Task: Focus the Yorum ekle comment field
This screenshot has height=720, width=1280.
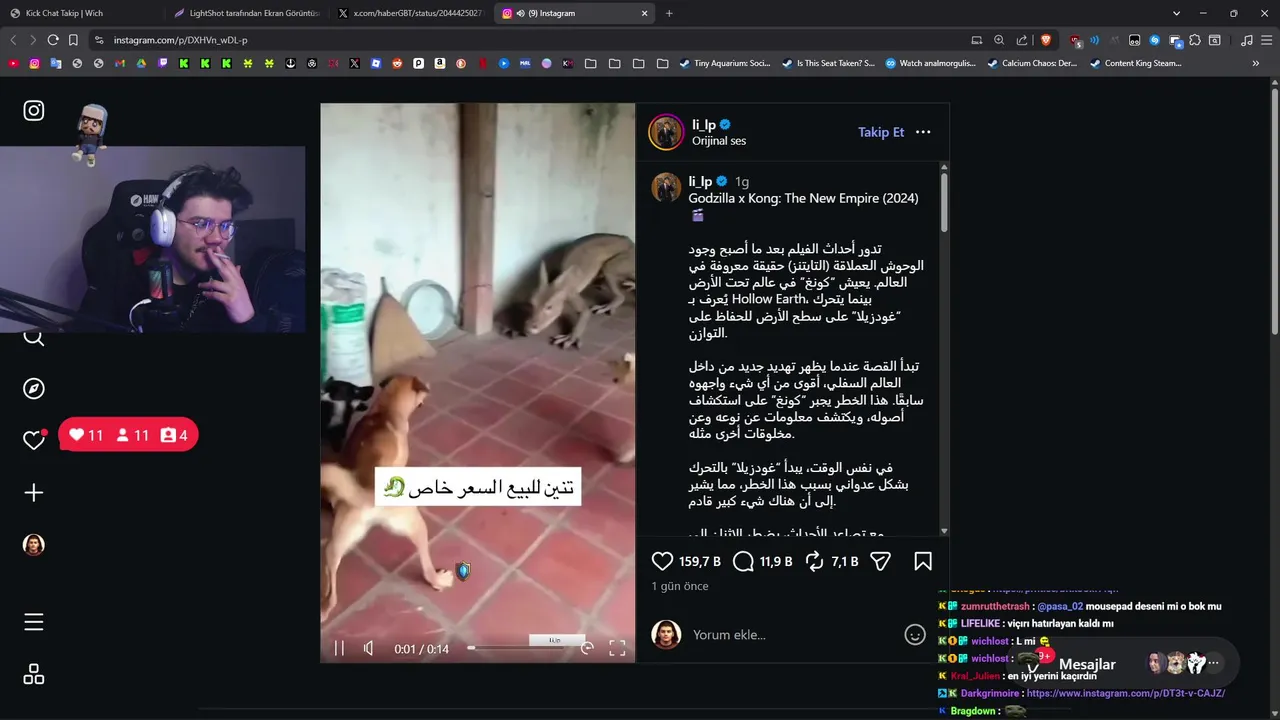Action: click(x=795, y=635)
